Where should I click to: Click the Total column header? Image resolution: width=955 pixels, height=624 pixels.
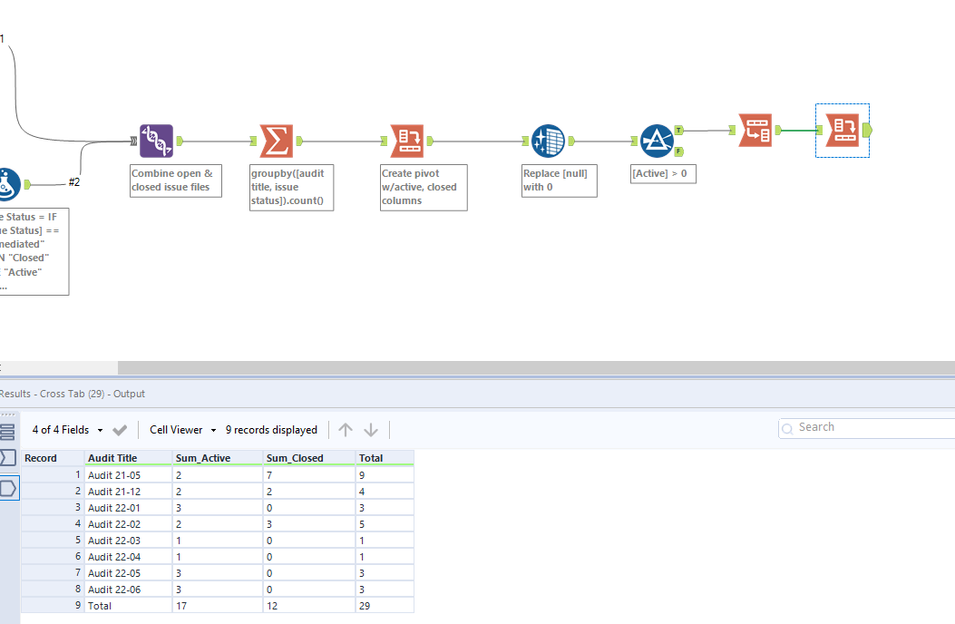tap(384, 458)
